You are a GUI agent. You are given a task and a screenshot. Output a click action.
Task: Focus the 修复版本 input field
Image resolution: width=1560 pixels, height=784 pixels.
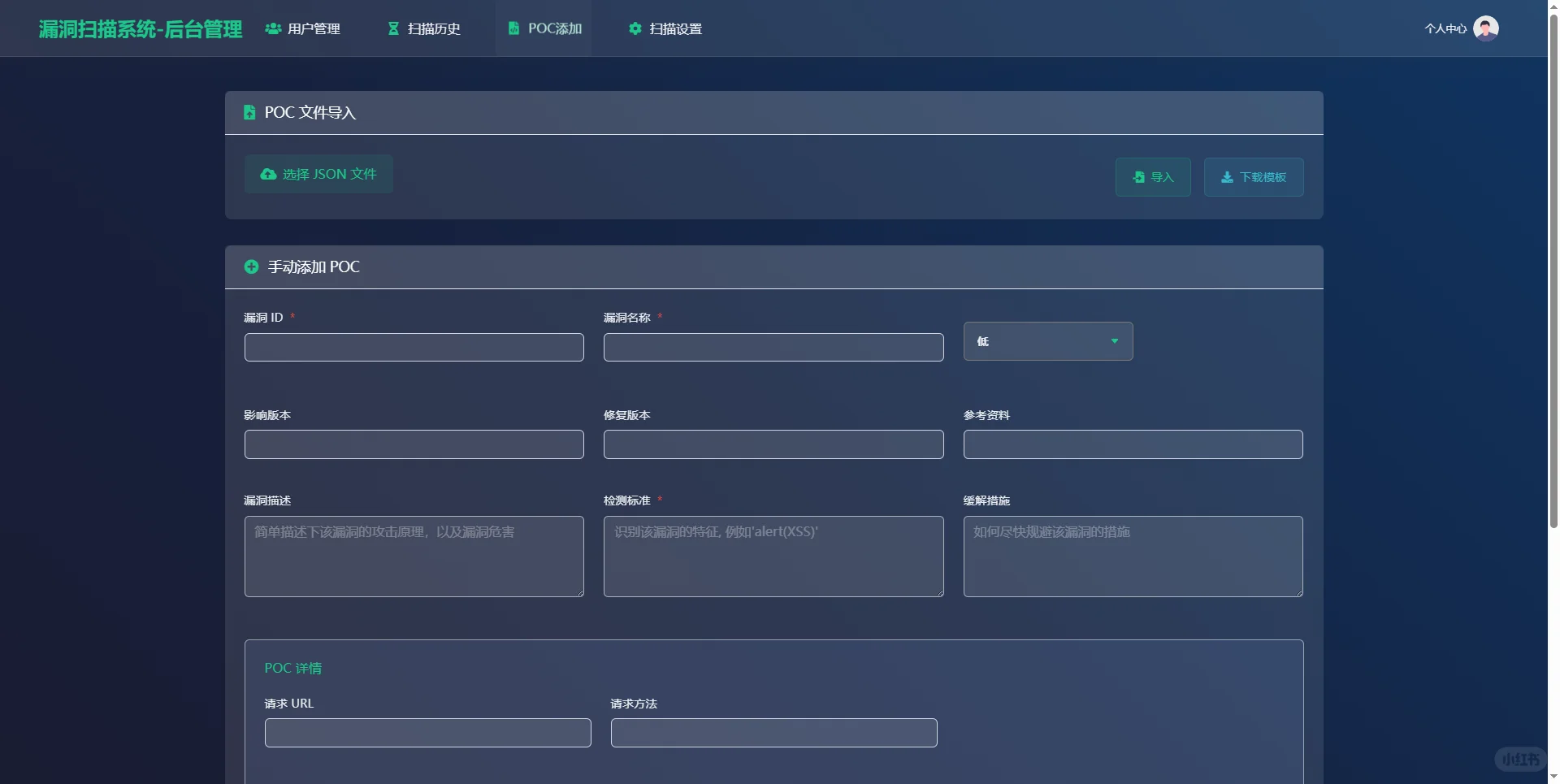point(773,444)
